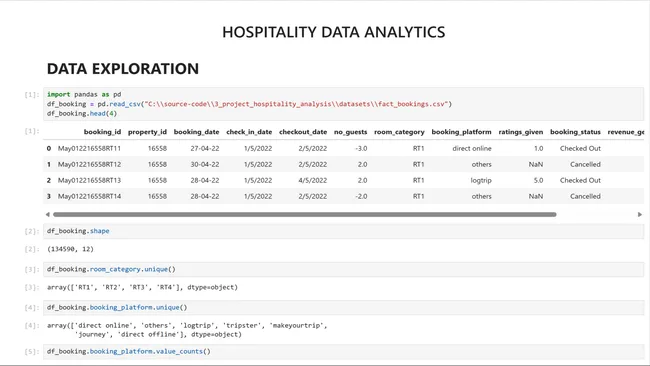Click code cell 1 importing pandas
The height and width of the screenshot is (366, 650).
343,104
